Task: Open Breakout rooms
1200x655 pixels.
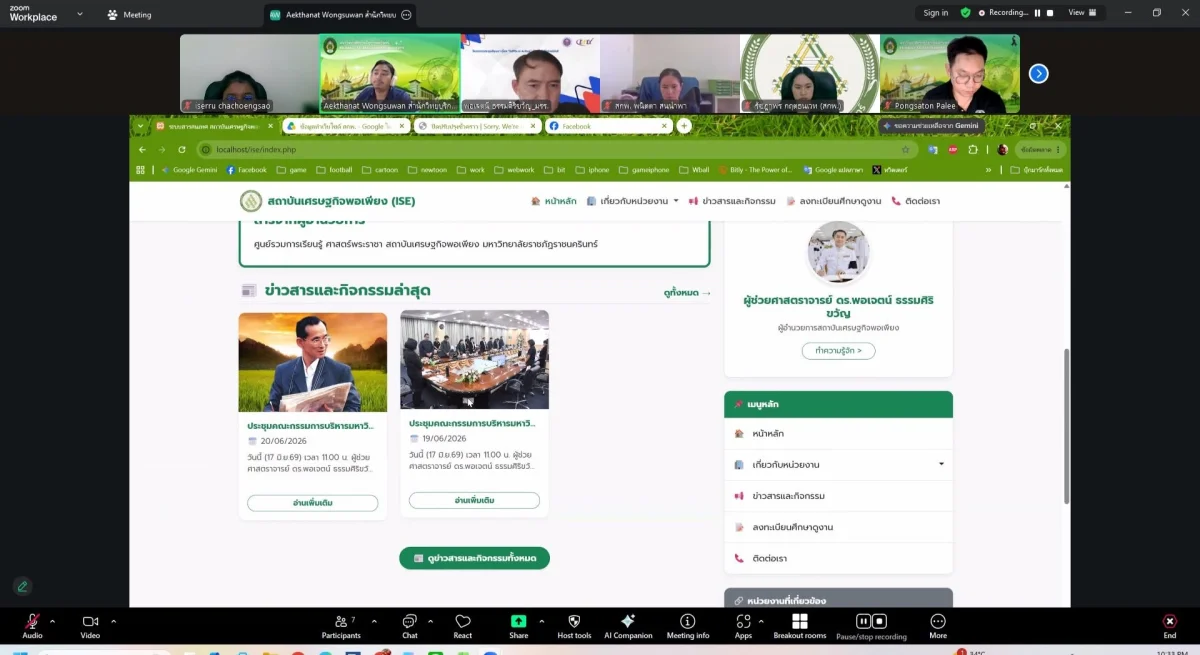Action: click(800, 626)
